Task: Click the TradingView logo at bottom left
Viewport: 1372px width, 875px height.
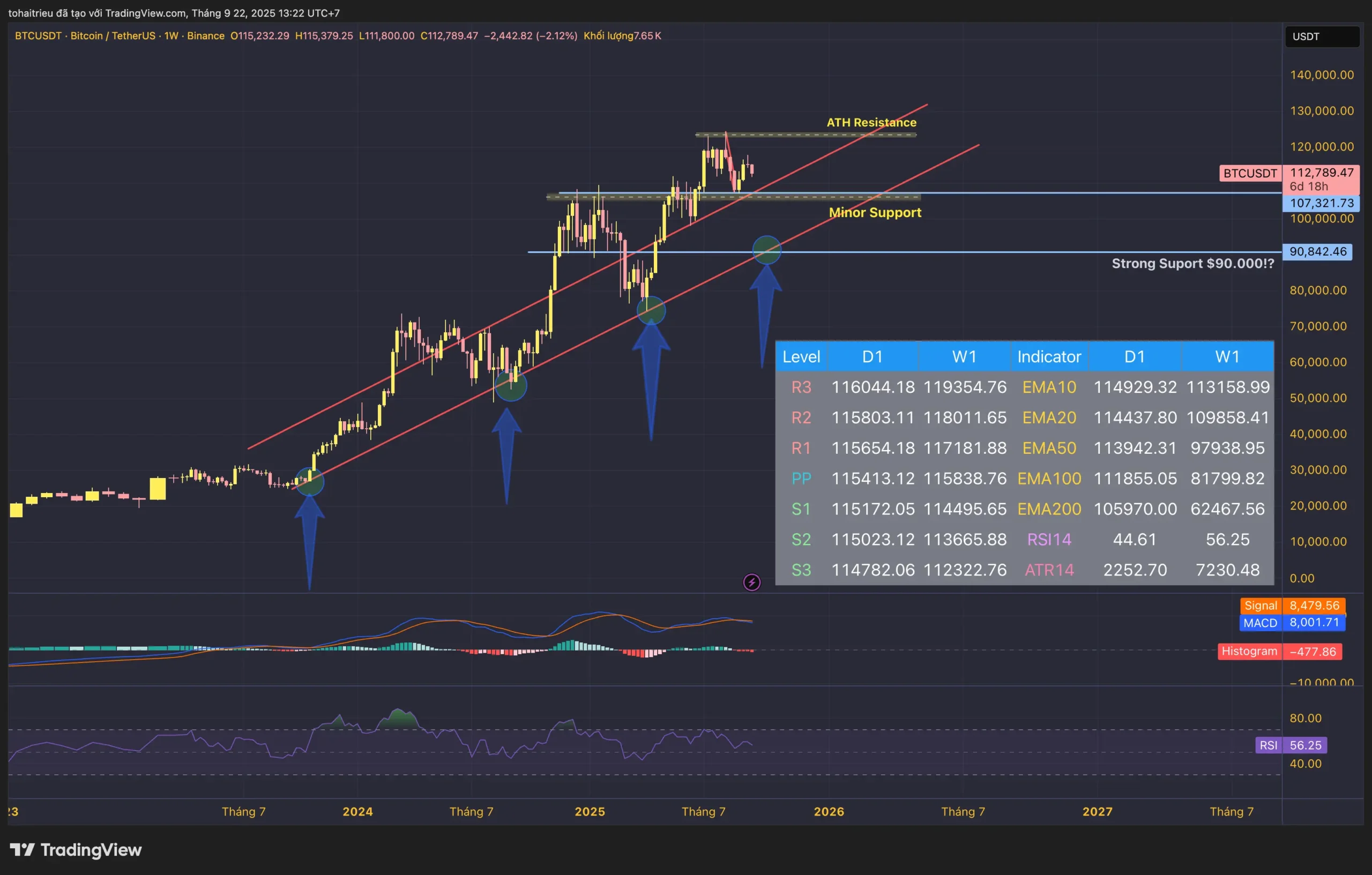Action: pos(75,850)
